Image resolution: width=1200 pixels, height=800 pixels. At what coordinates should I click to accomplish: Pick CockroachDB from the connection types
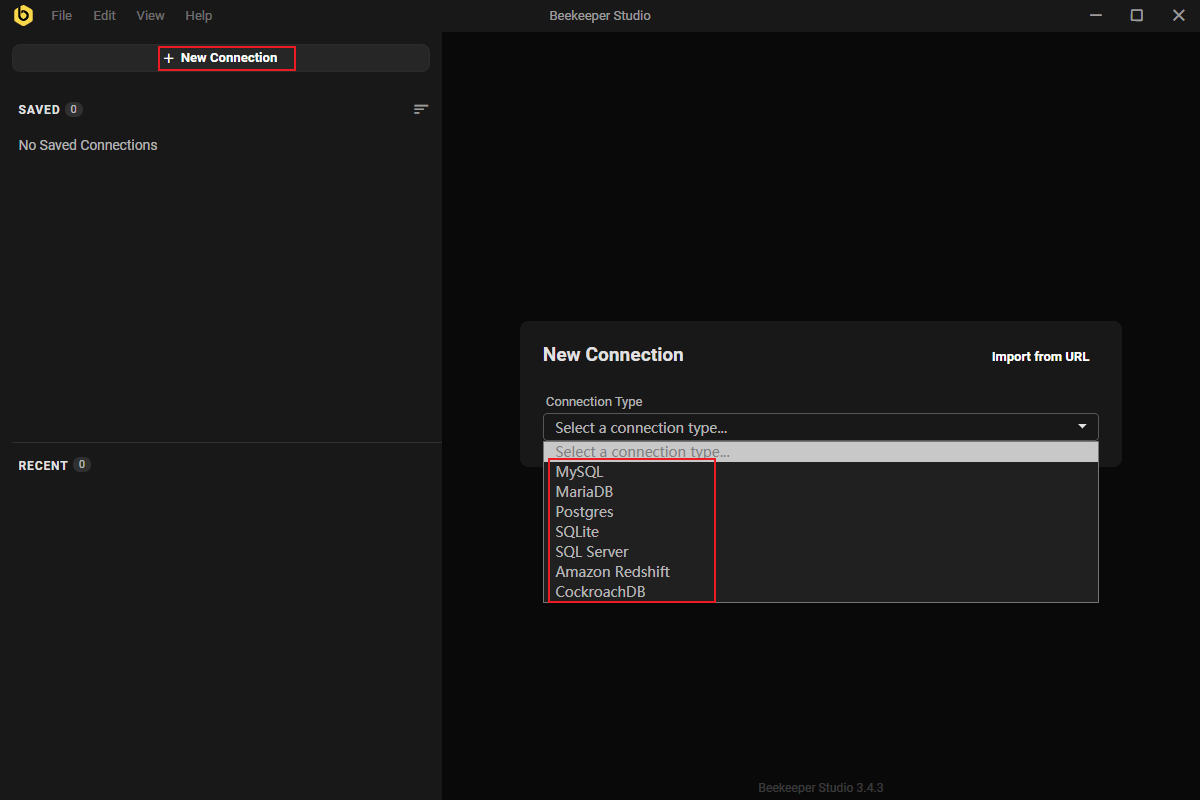(x=600, y=592)
